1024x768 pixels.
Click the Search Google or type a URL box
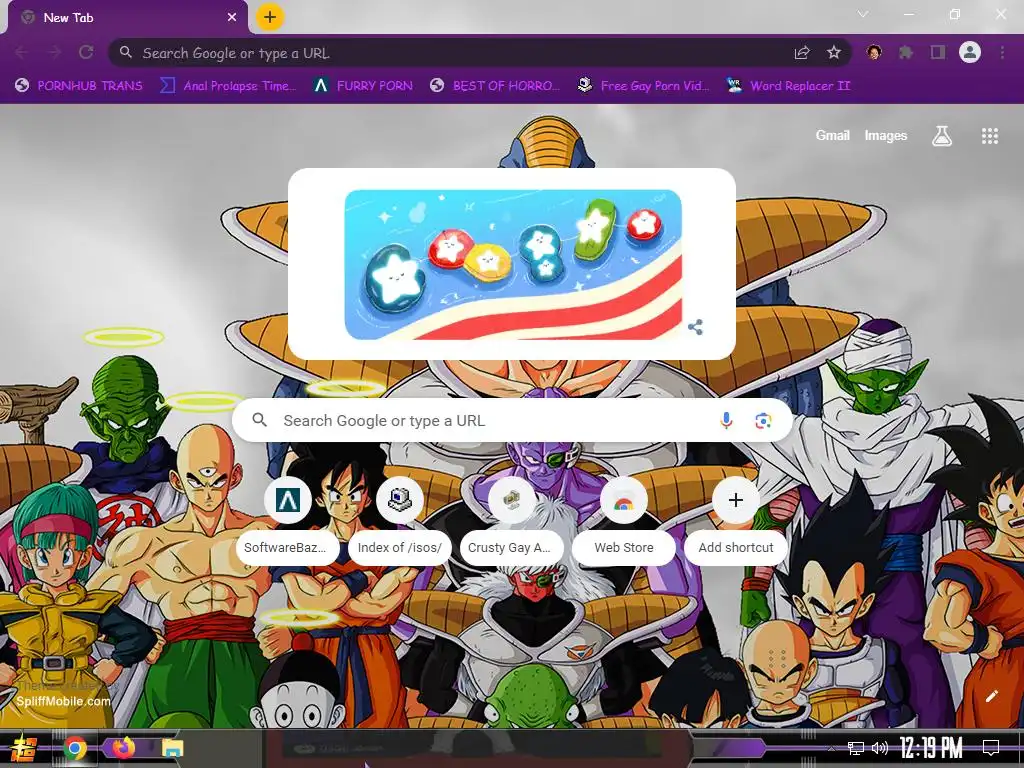(513, 421)
